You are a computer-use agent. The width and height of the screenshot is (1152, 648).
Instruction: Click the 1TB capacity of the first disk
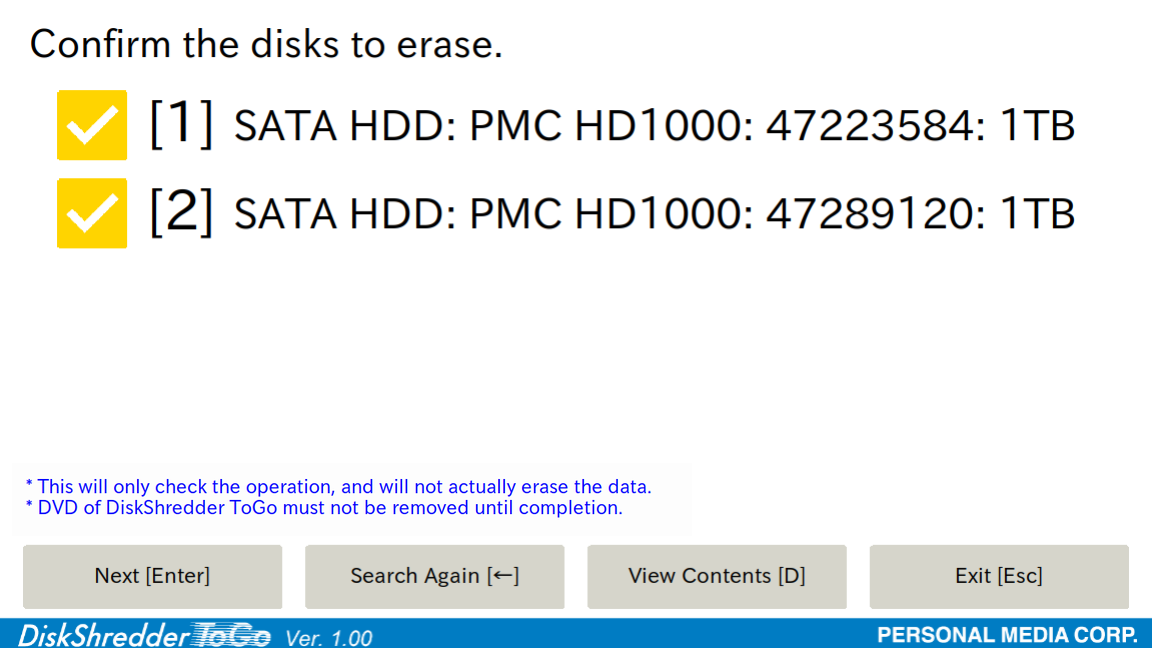pyautogui.click(x=1037, y=126)
